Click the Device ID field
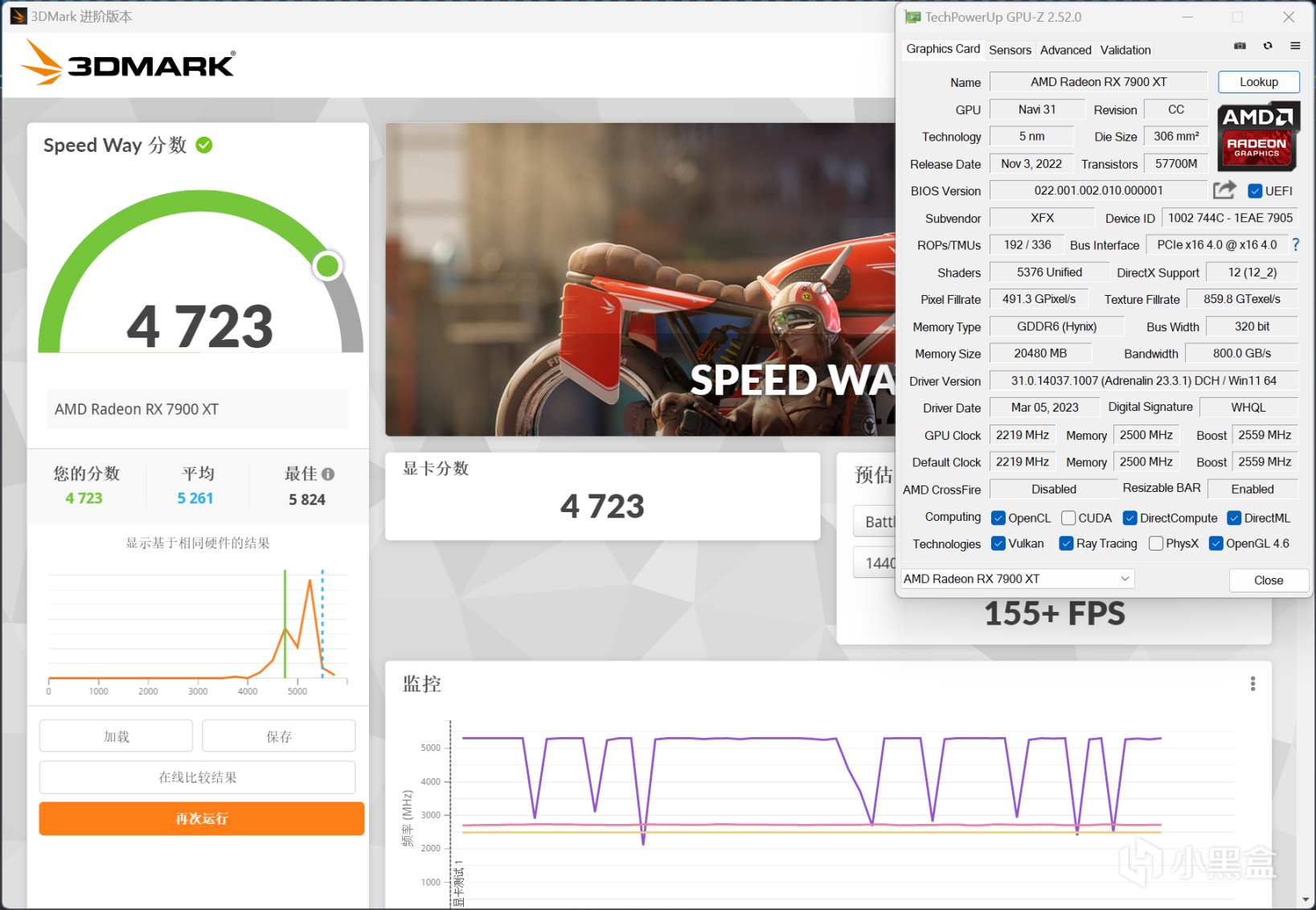Viewport: 1316px width, 910px height. click(1230, 218)
